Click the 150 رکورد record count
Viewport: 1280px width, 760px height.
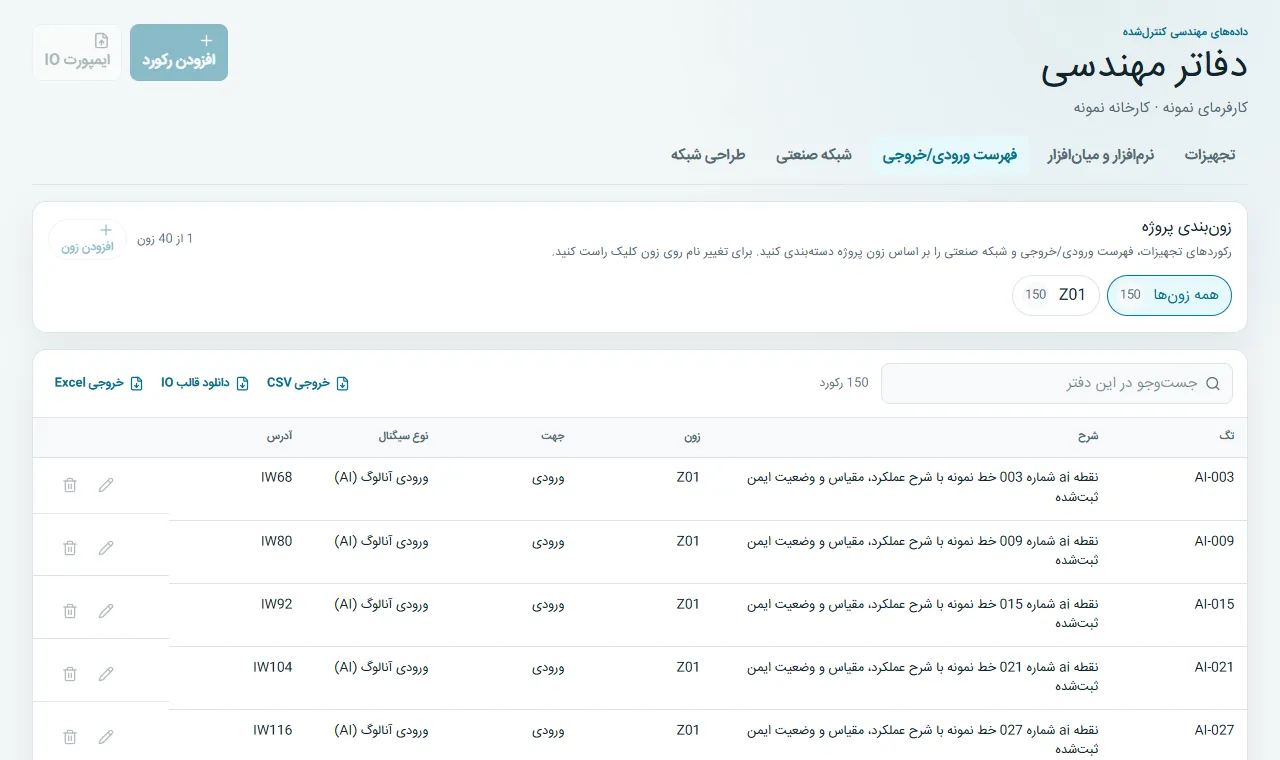(844, 383)
